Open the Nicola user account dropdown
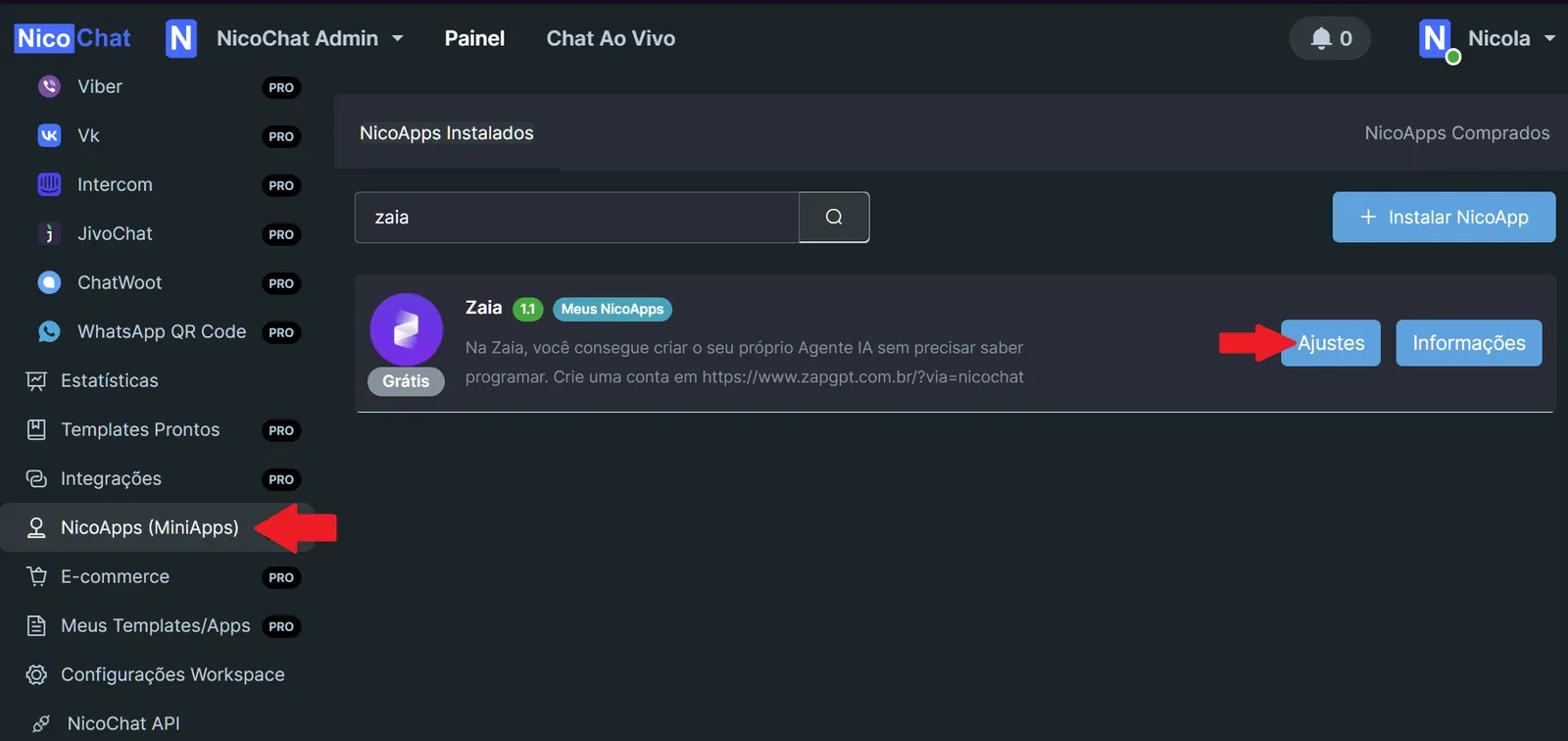This screenshot has width=1568, height=741. pyautogui.click(x=1487, y=38)
